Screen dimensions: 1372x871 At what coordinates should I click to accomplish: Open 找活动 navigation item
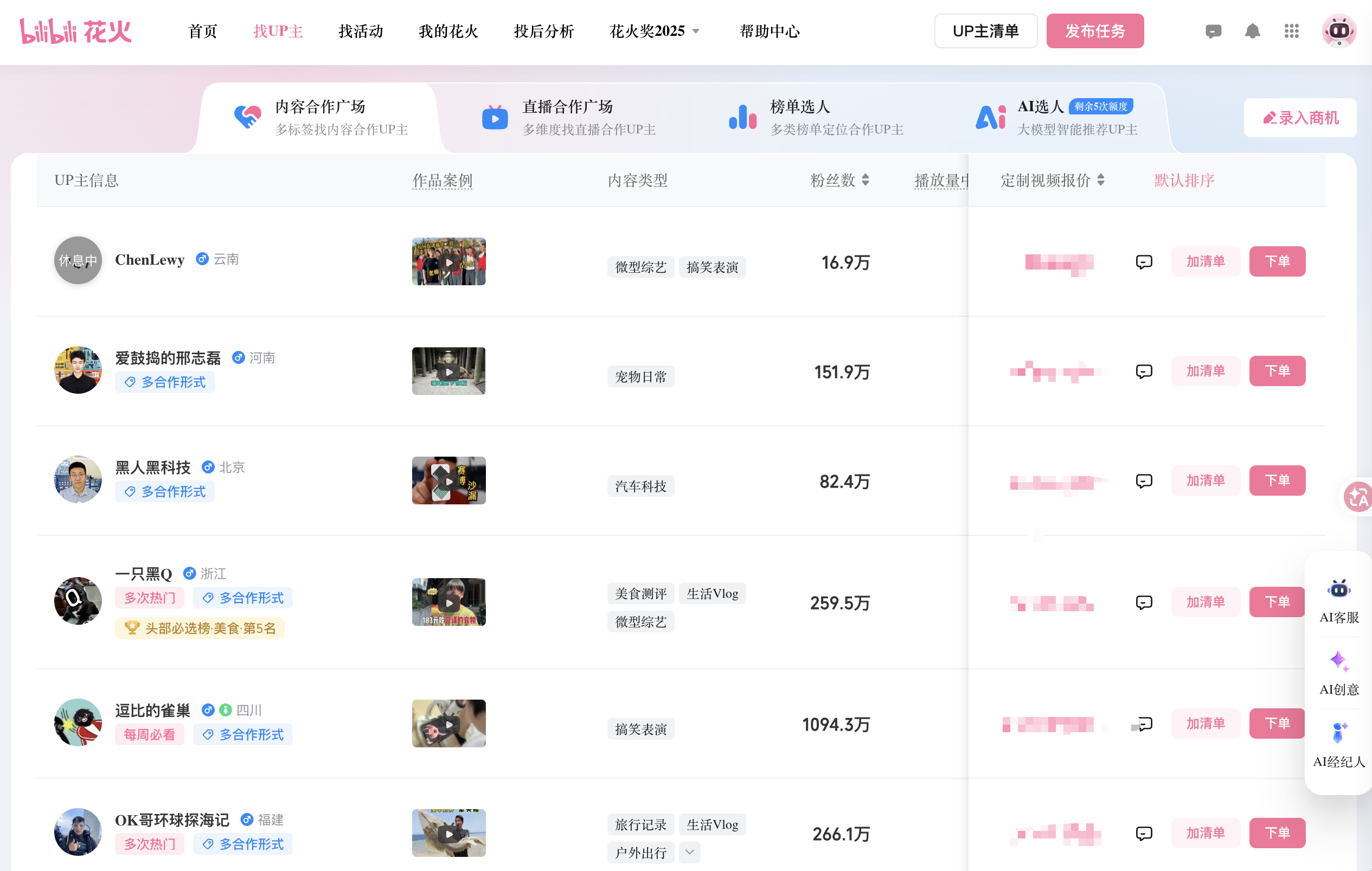361,31
